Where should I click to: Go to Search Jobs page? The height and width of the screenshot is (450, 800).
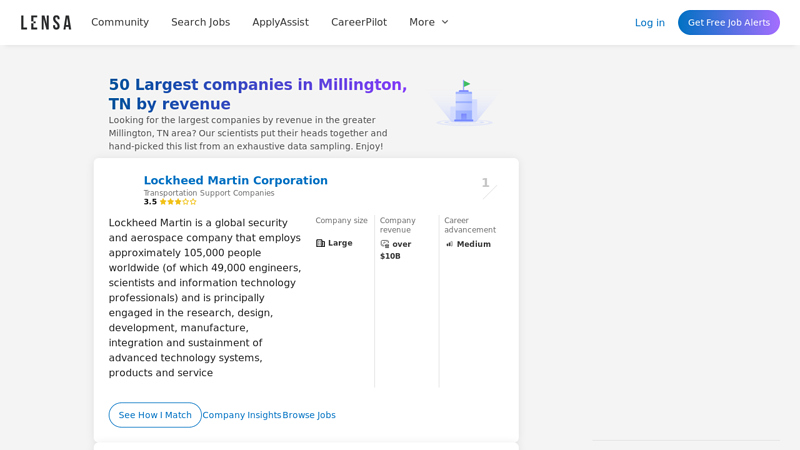click(x=201, y=22)
